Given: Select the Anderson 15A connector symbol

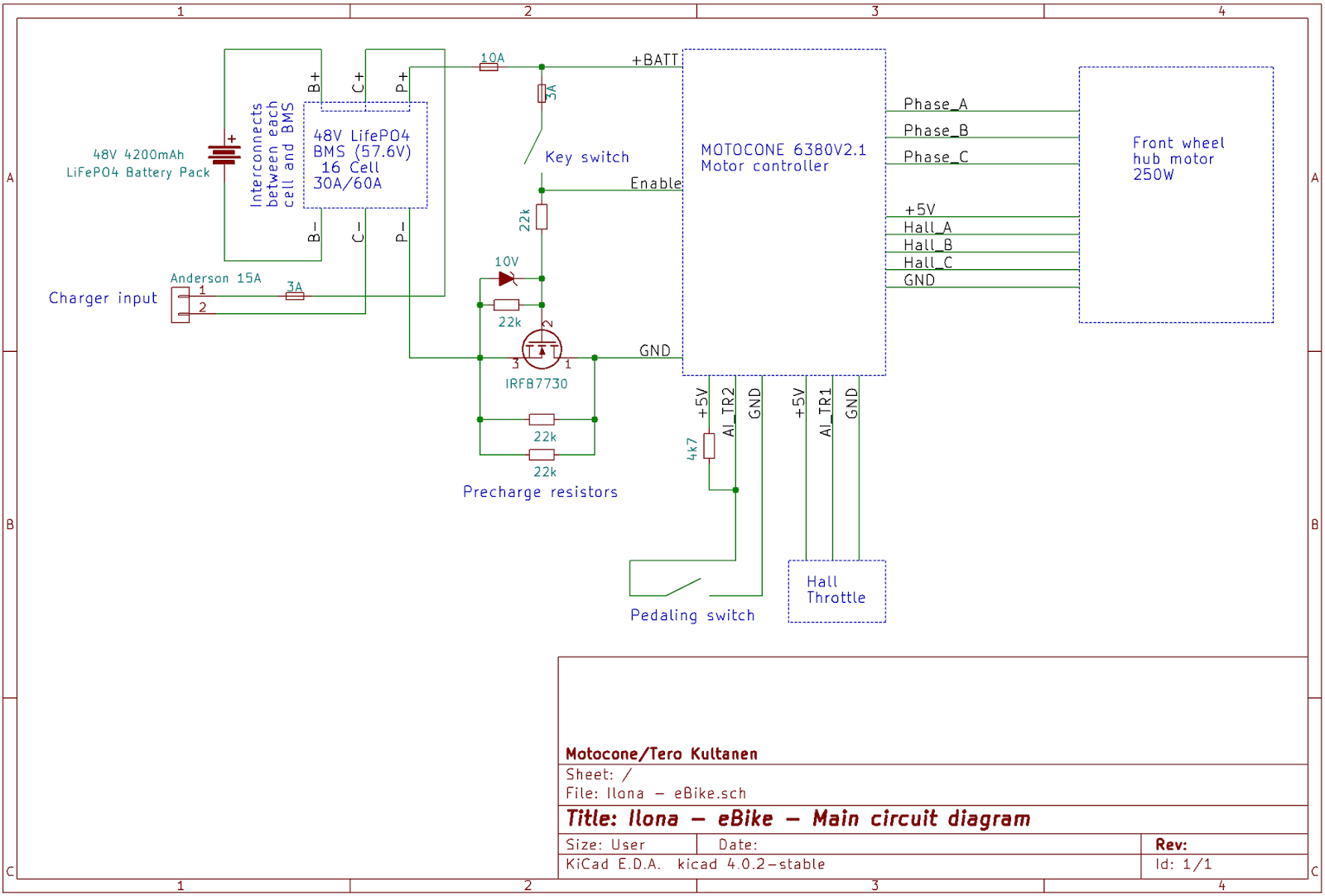Looking at the screenshot, I should [x=180, y=305].
